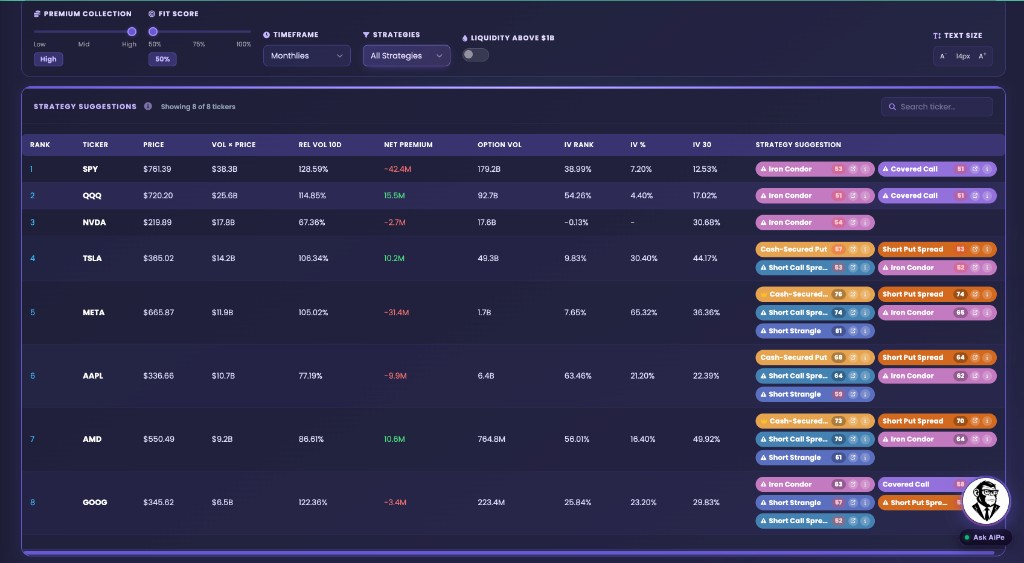
Task: Decrease text size with A- button
Action: point(943,56)
